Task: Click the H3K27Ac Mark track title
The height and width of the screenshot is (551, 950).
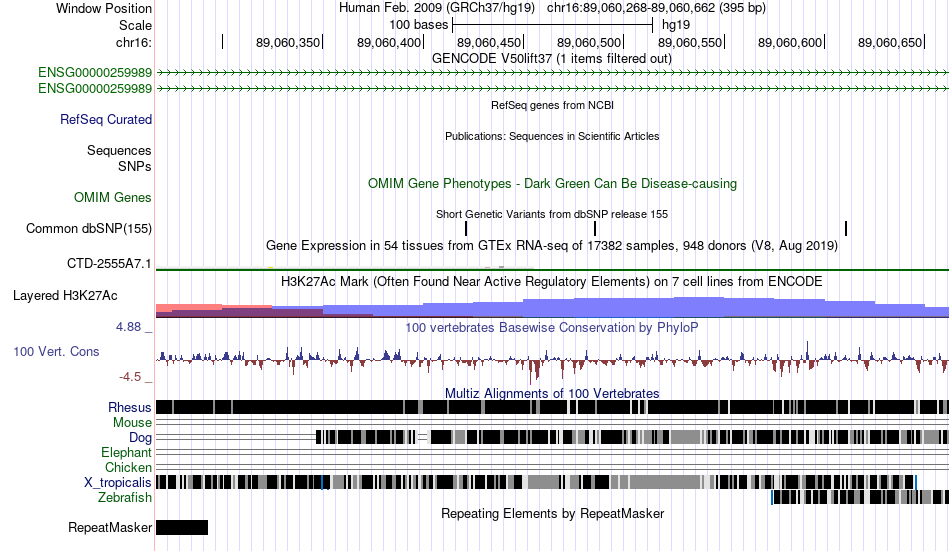Action: point(552,282)
